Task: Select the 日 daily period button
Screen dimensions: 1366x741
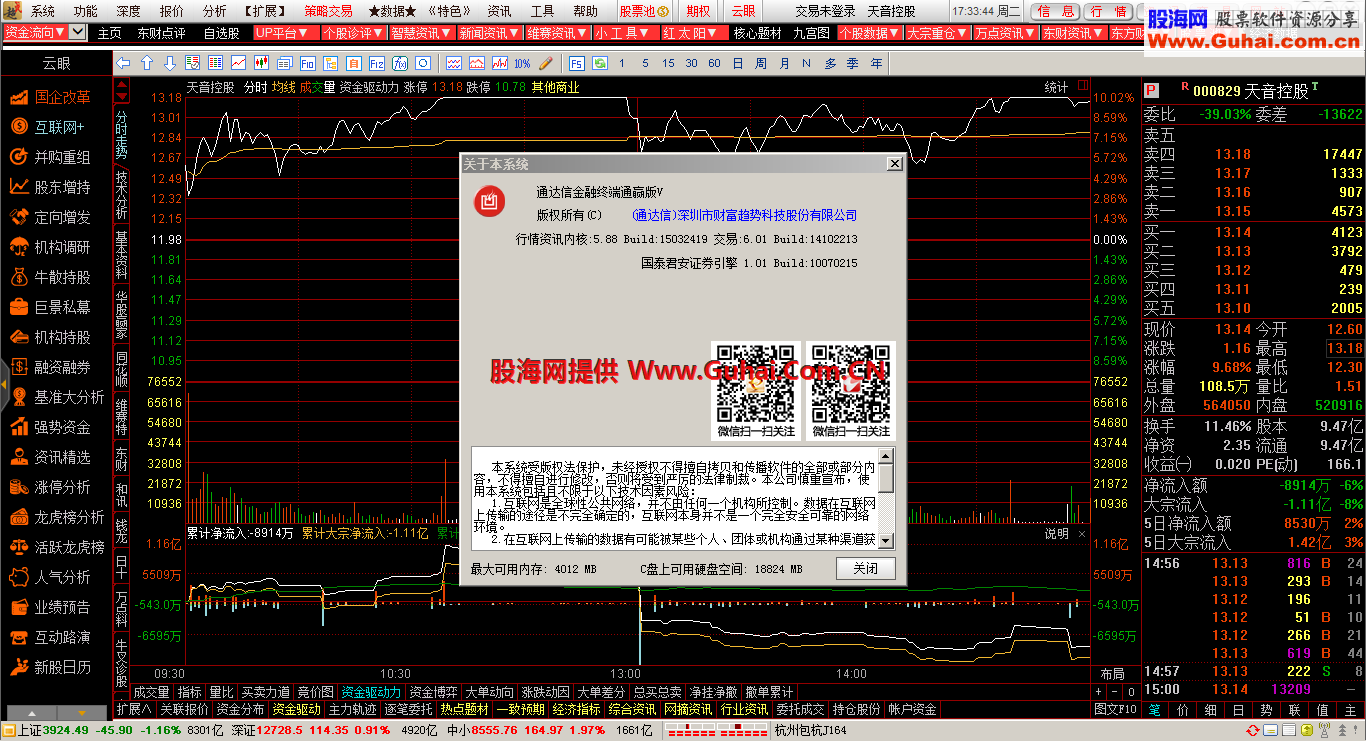Action: 738,63
